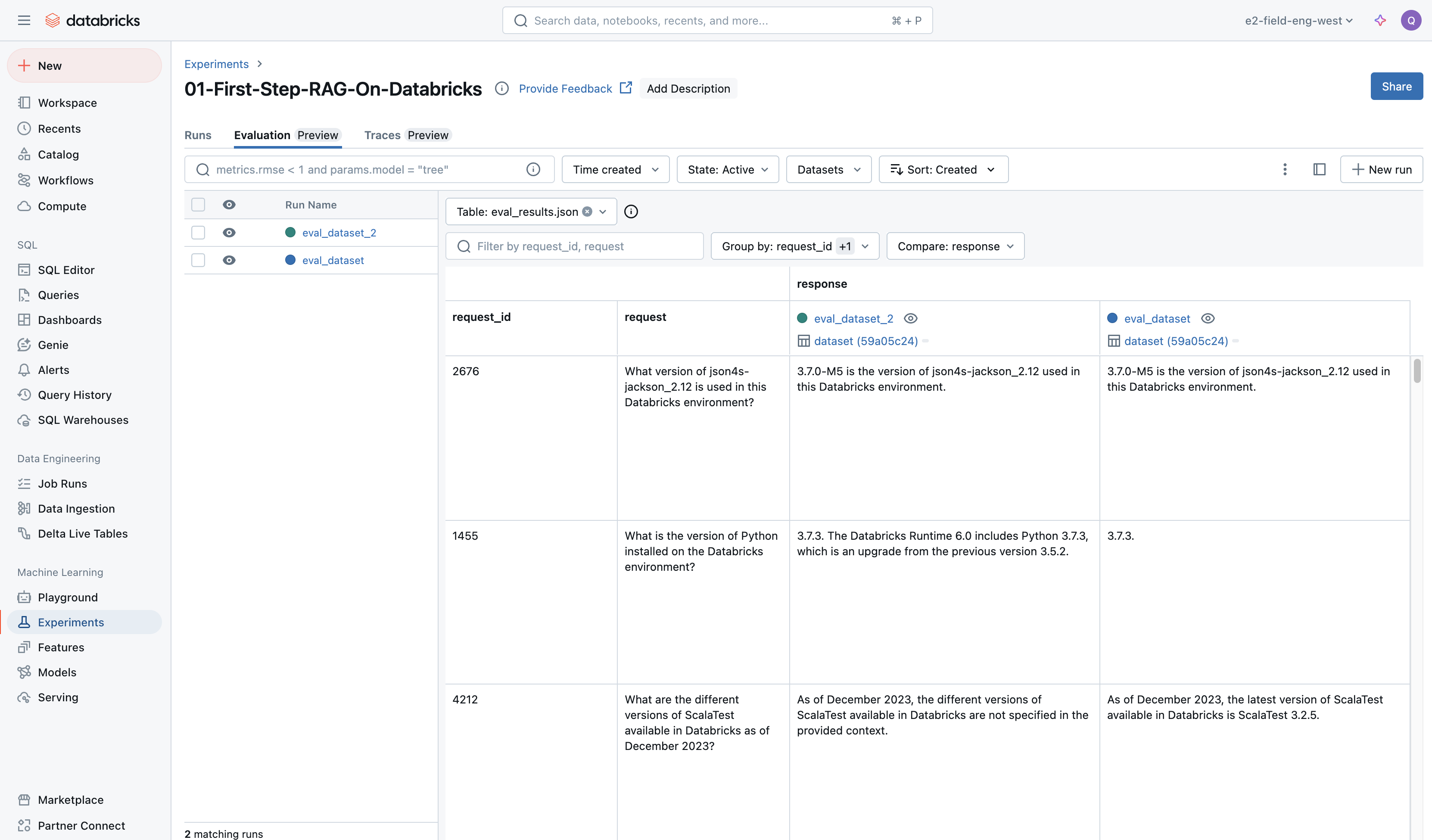Focus the global search data and notebooks field
Viewport: 1432px width, 840px height.
click(717, 20)
